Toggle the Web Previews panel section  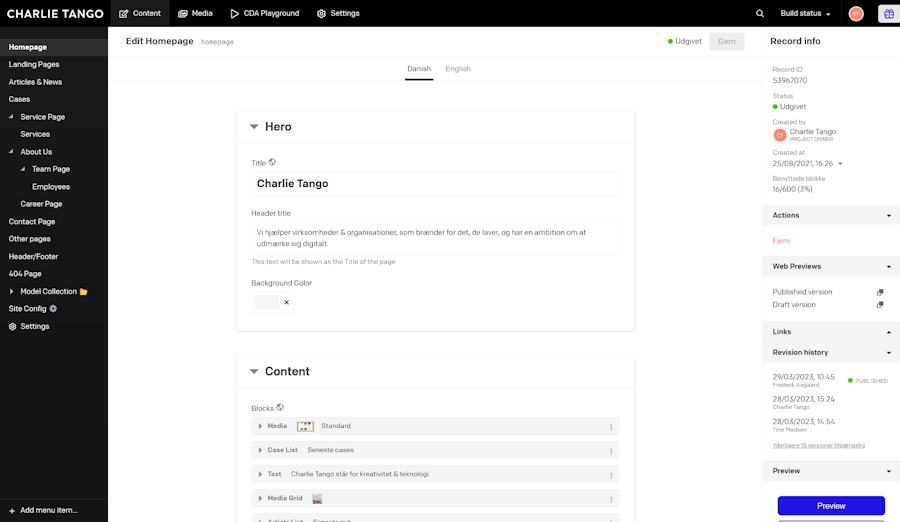pos(831,266)
